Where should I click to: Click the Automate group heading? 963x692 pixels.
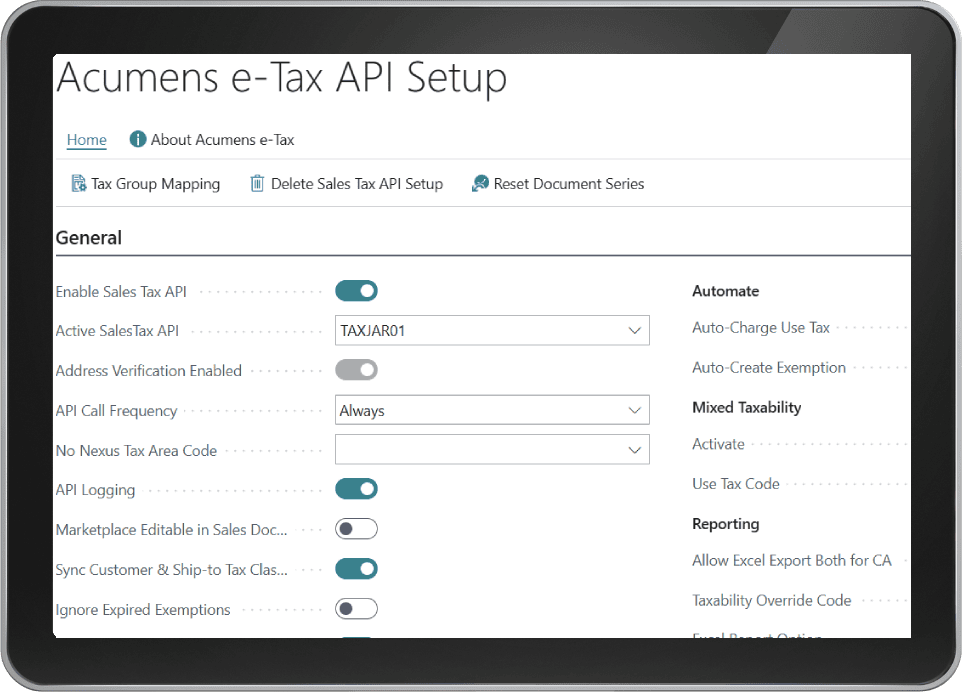[x=726, y=291]
